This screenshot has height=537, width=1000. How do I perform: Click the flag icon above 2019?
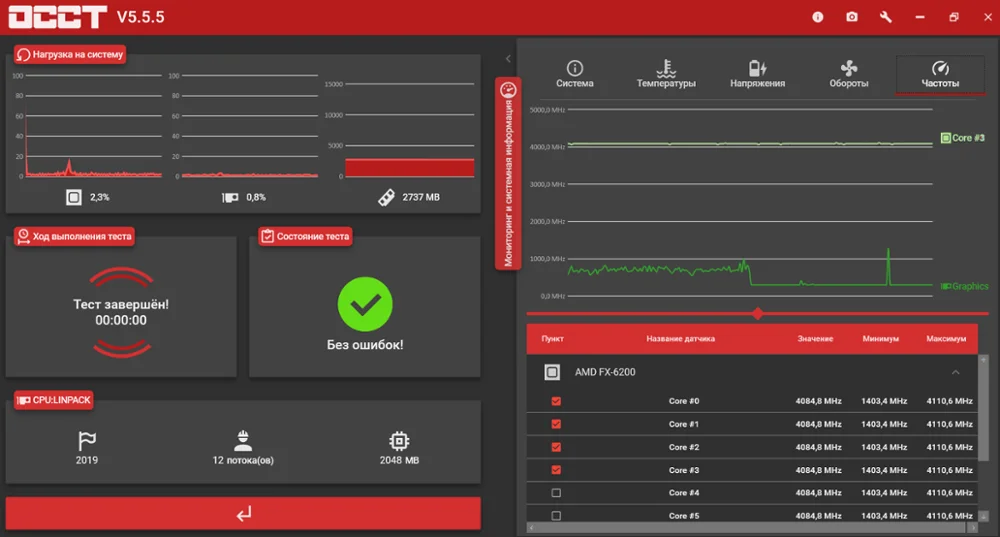(x=87, y=441)
